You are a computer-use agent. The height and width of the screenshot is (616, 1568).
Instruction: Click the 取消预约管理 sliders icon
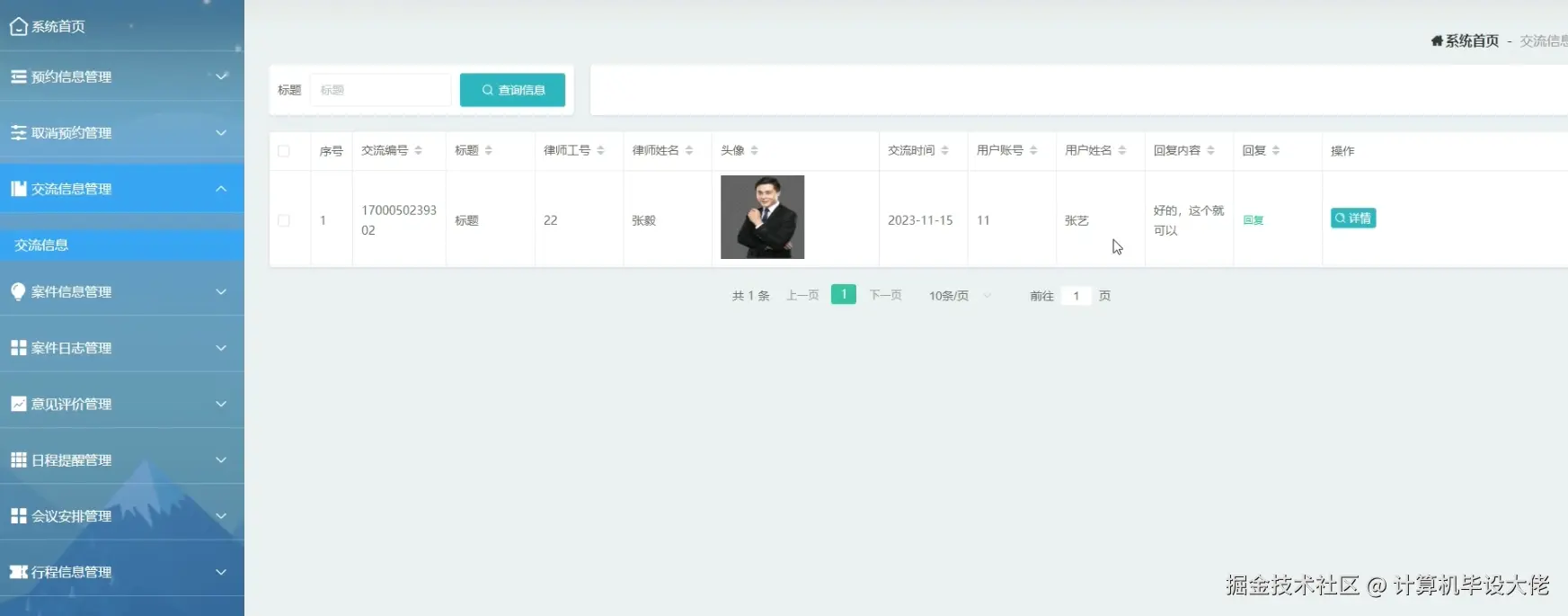pos(18,132)
